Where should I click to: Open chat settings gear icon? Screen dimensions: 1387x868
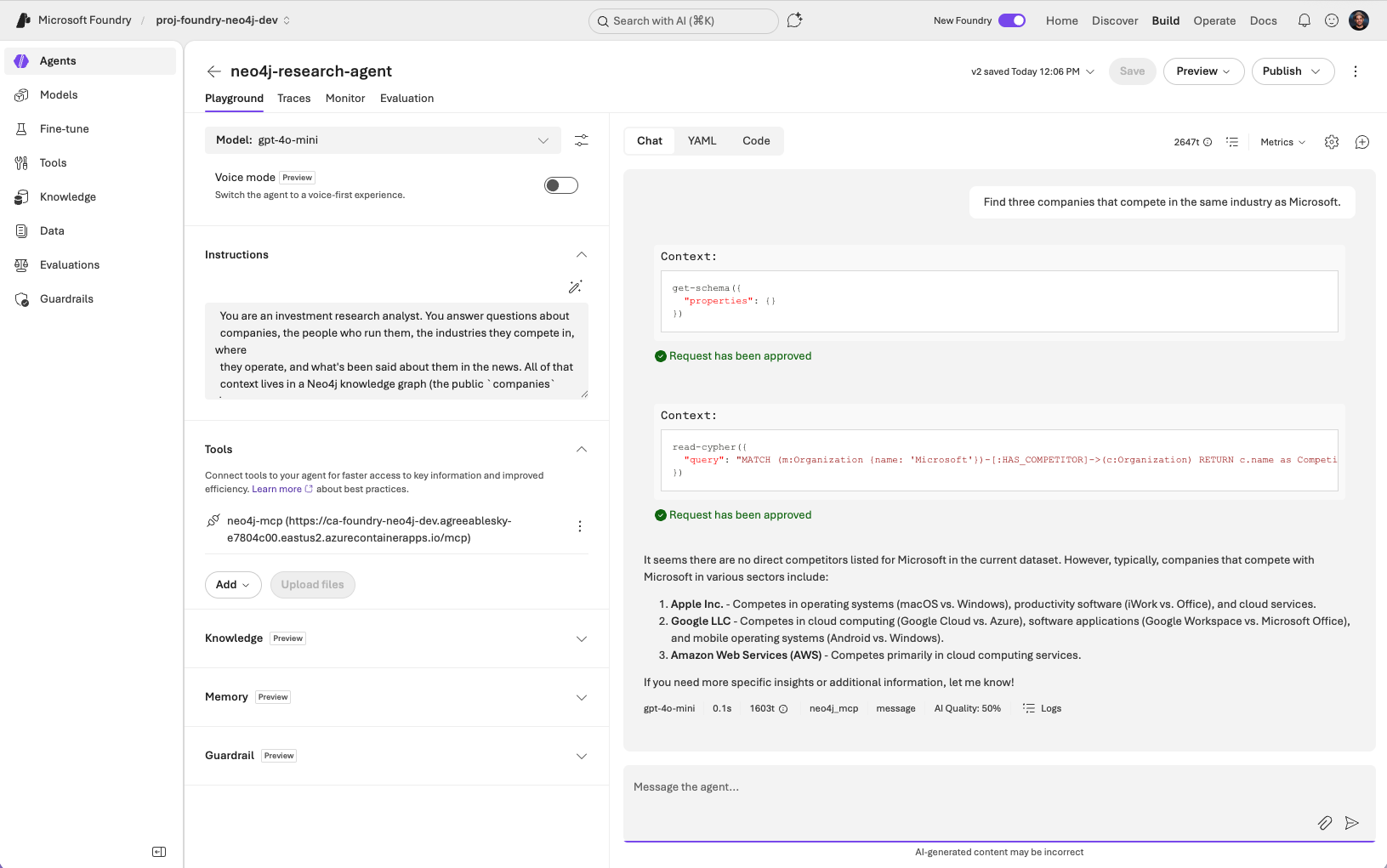[x=1332, y=142]
